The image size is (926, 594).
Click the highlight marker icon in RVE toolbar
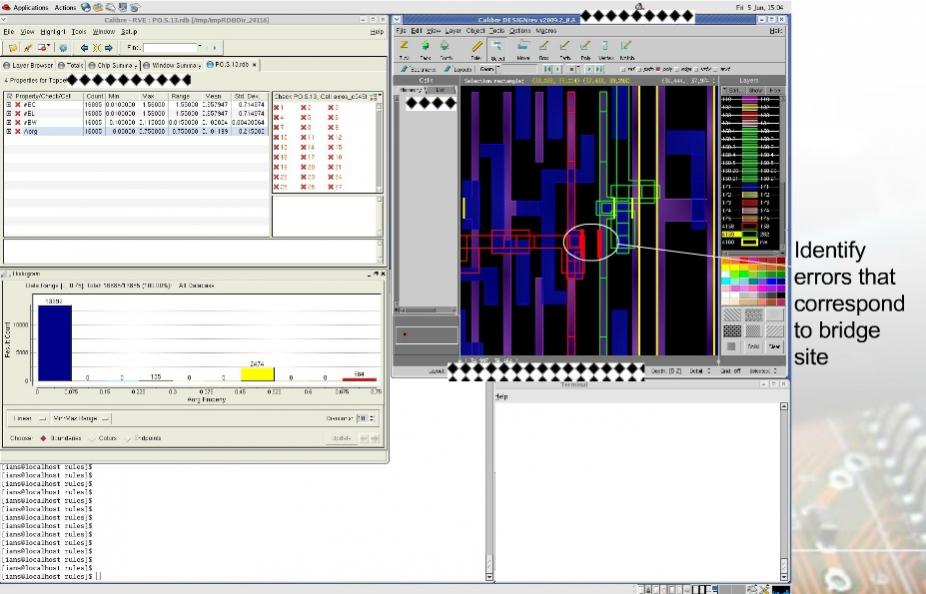pos(27,47)
